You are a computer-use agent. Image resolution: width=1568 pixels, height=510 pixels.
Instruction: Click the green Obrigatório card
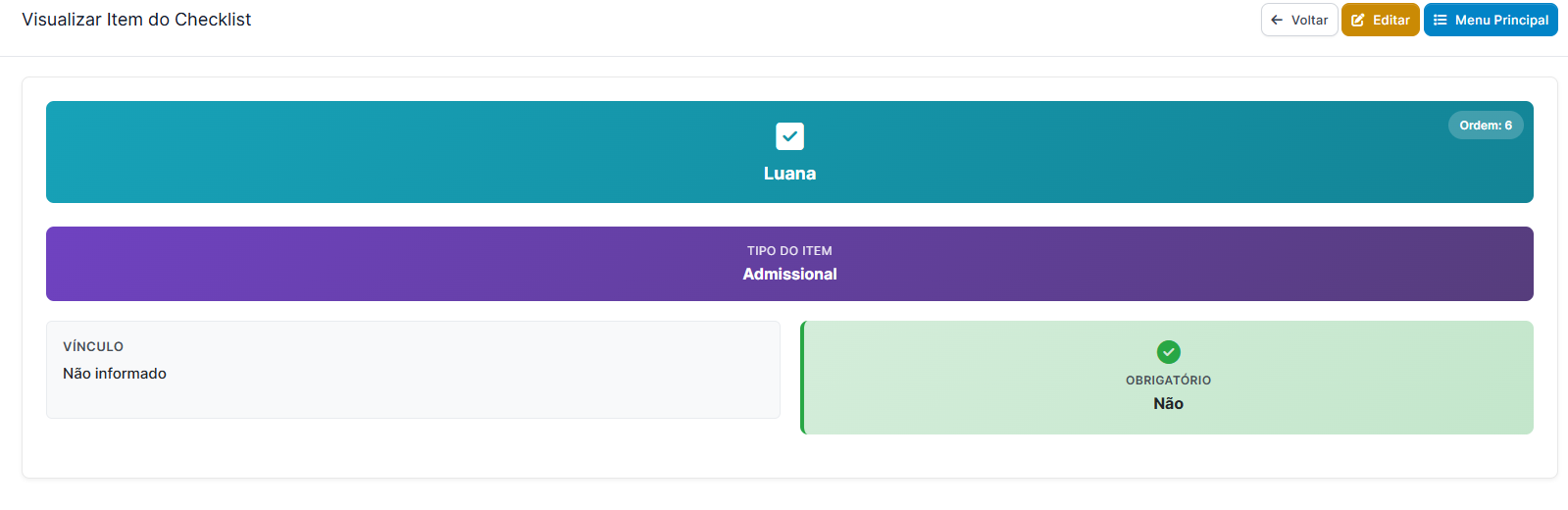pos(1167,378)
